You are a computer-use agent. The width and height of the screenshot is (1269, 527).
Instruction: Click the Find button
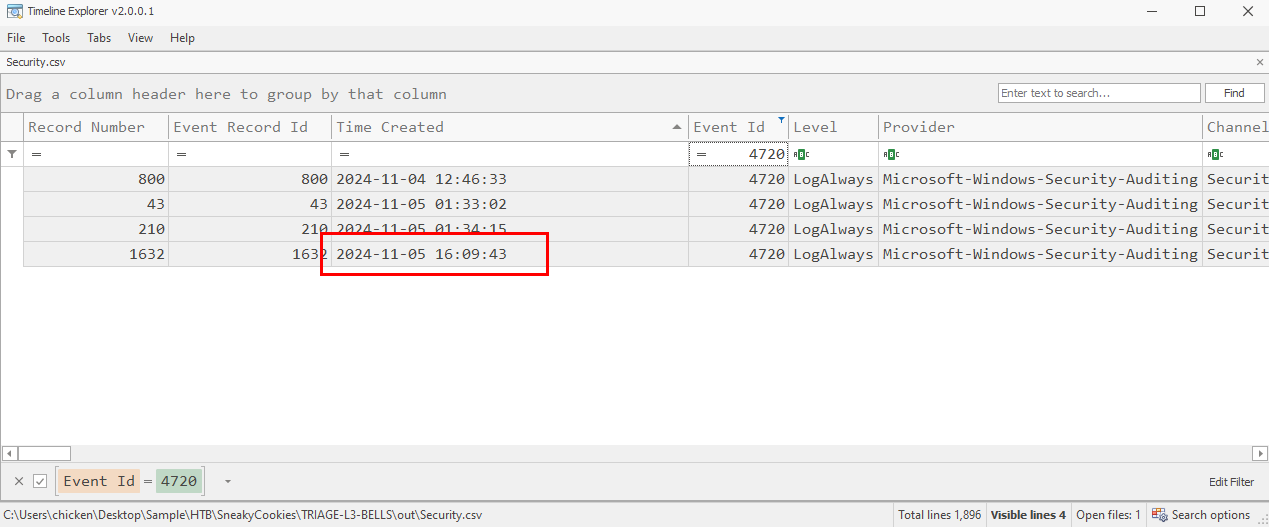tap(1234, 93)
